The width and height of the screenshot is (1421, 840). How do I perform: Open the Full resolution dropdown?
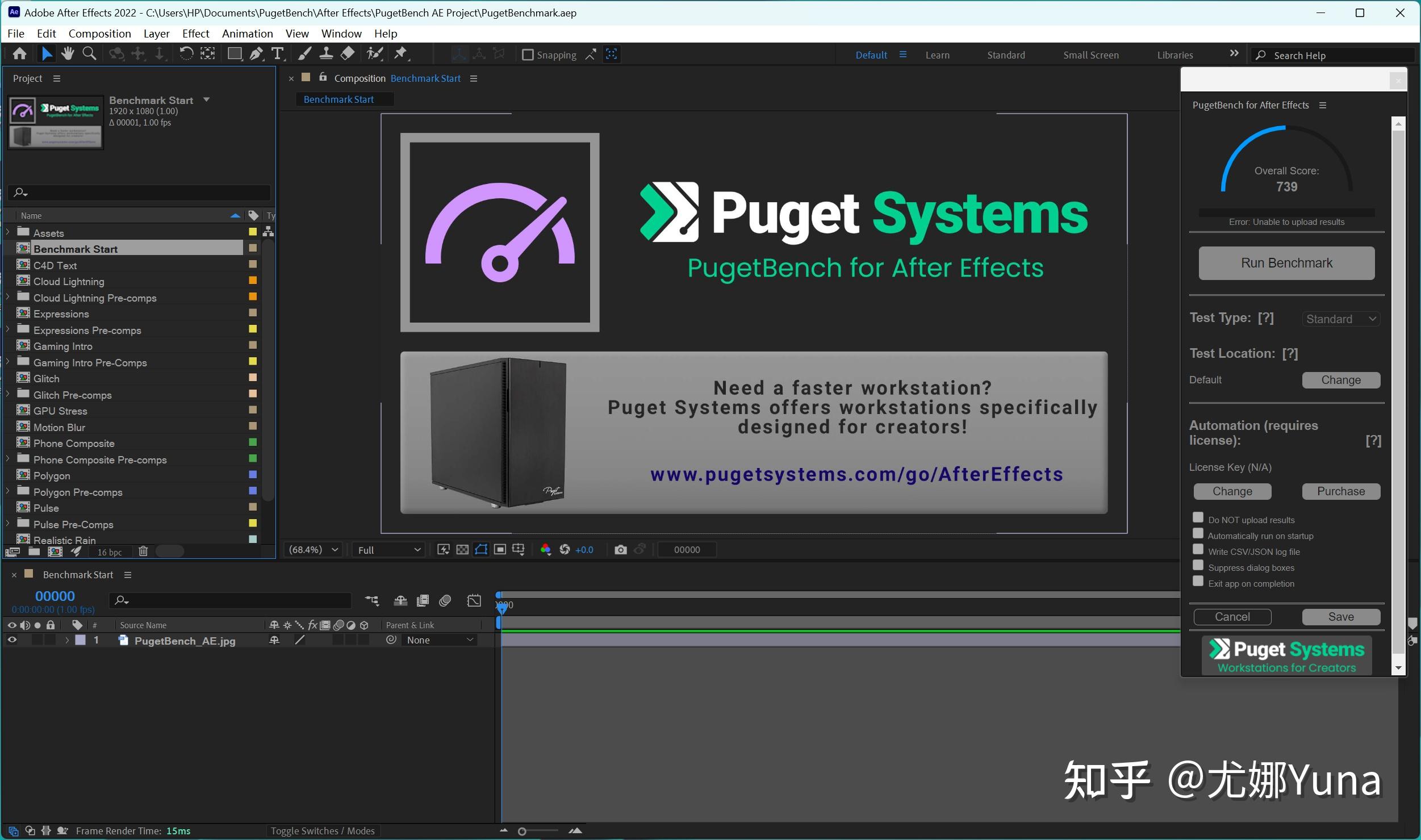pyautogui.click(x=388, y=550)
